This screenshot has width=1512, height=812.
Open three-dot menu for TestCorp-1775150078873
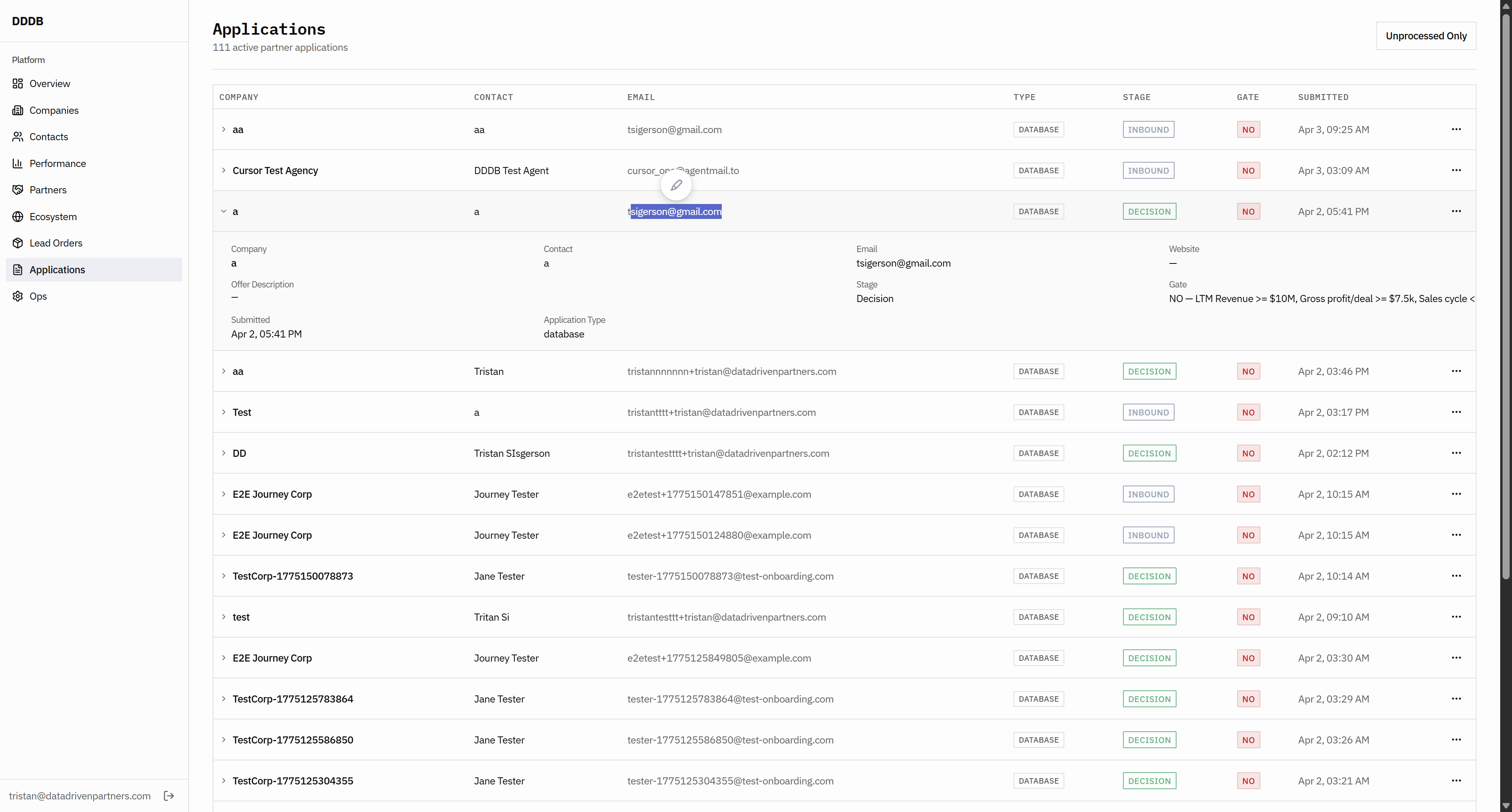point(1456,576)
